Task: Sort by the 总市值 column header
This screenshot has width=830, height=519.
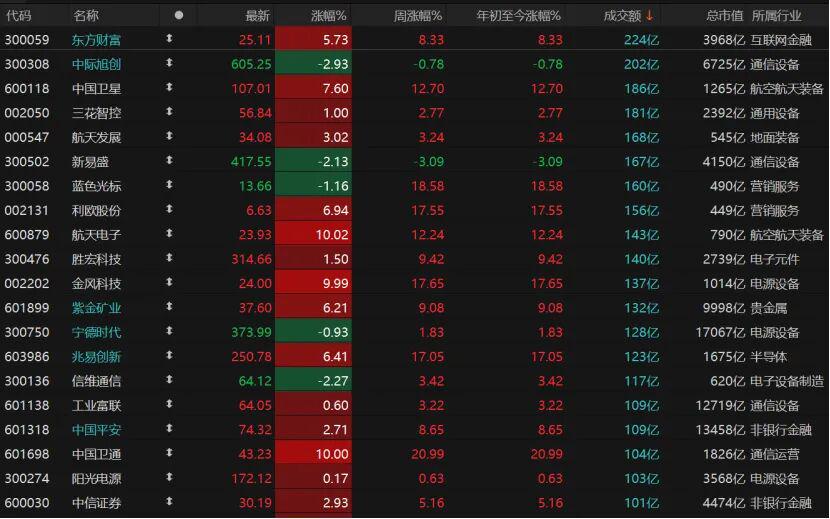Action: point(724,15)
